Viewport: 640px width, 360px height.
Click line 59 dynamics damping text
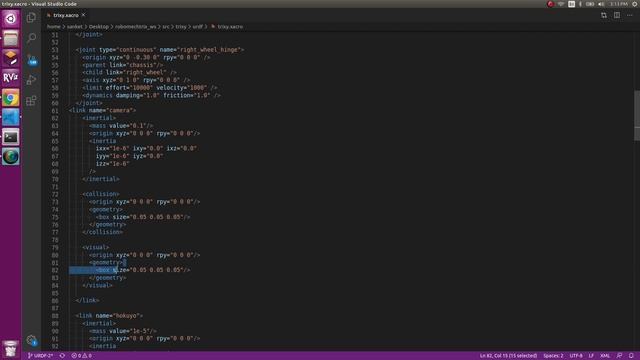coord(151,96)
